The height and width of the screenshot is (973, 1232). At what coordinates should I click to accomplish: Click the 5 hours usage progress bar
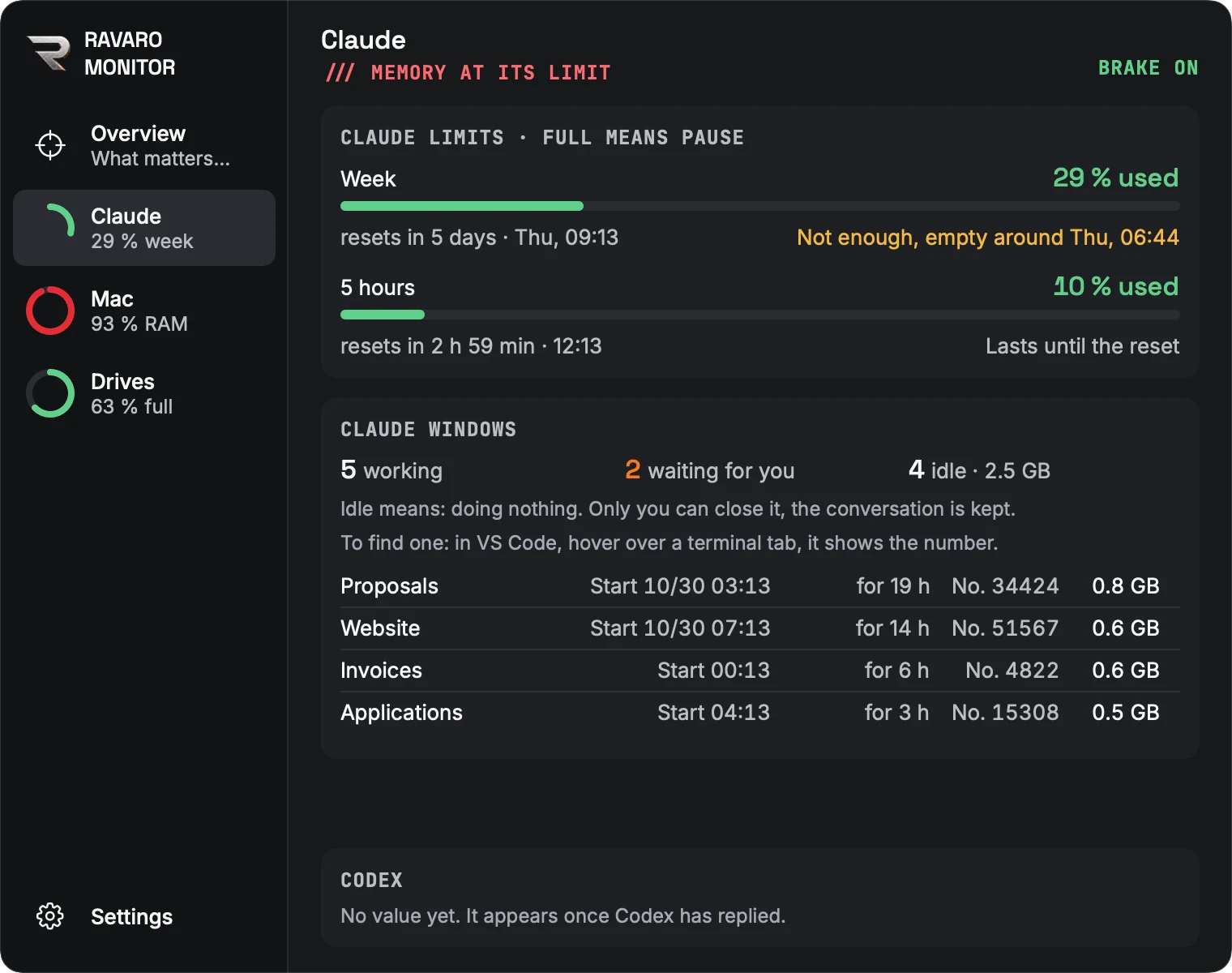point(760,315)
